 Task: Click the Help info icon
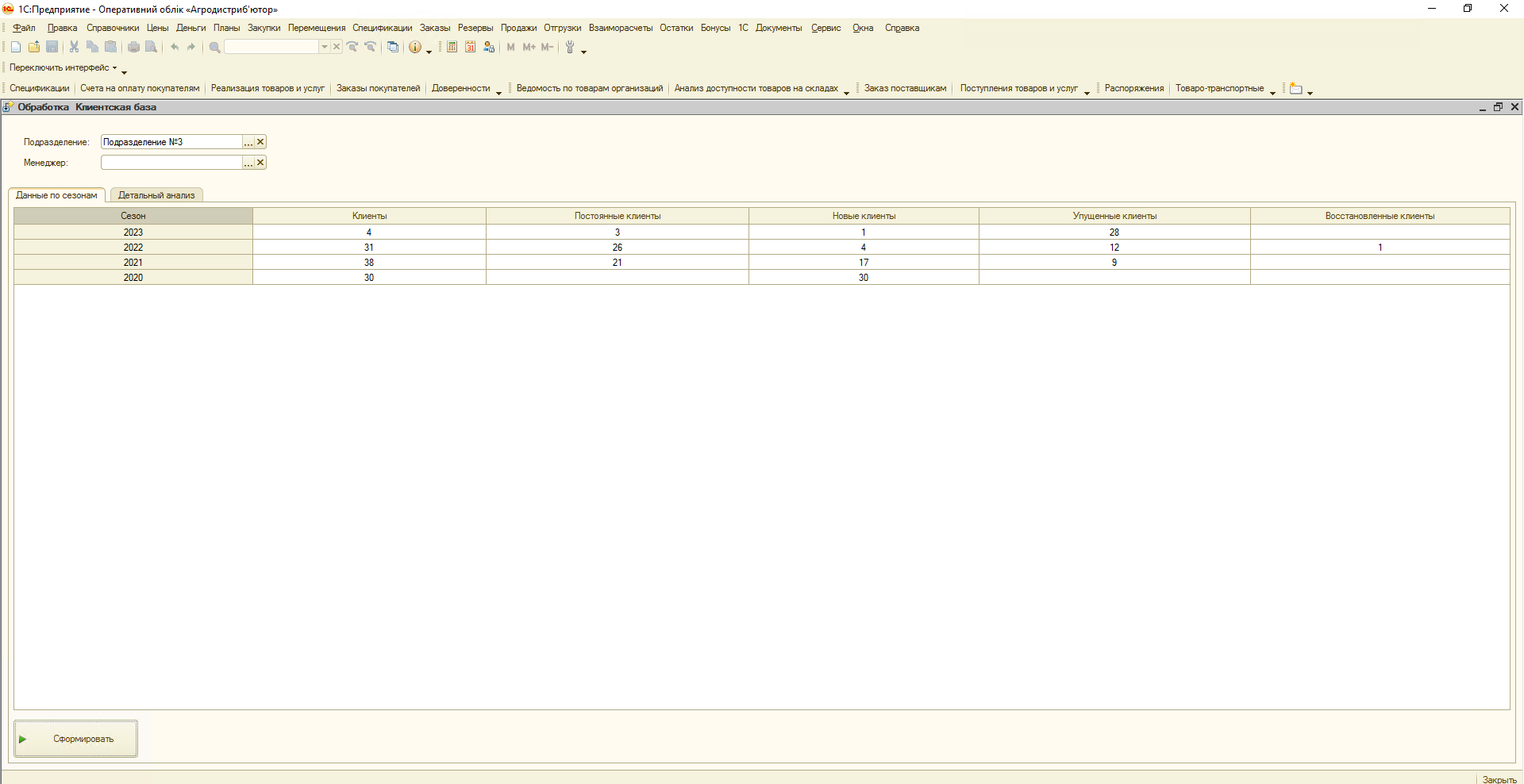pos(414,48)
